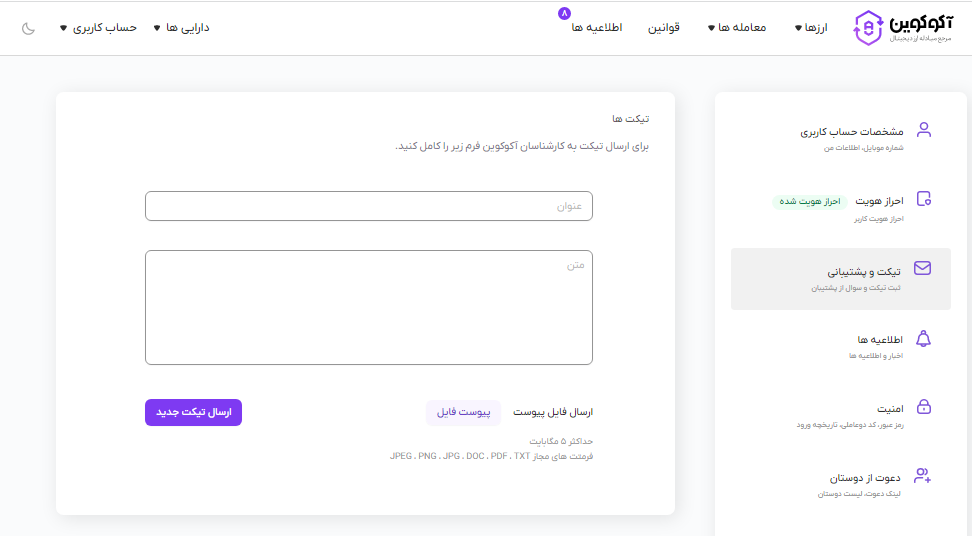Screen dimensions: 972x536
Task: Click the Akocoin logo icon
Action: pos(869,27)
